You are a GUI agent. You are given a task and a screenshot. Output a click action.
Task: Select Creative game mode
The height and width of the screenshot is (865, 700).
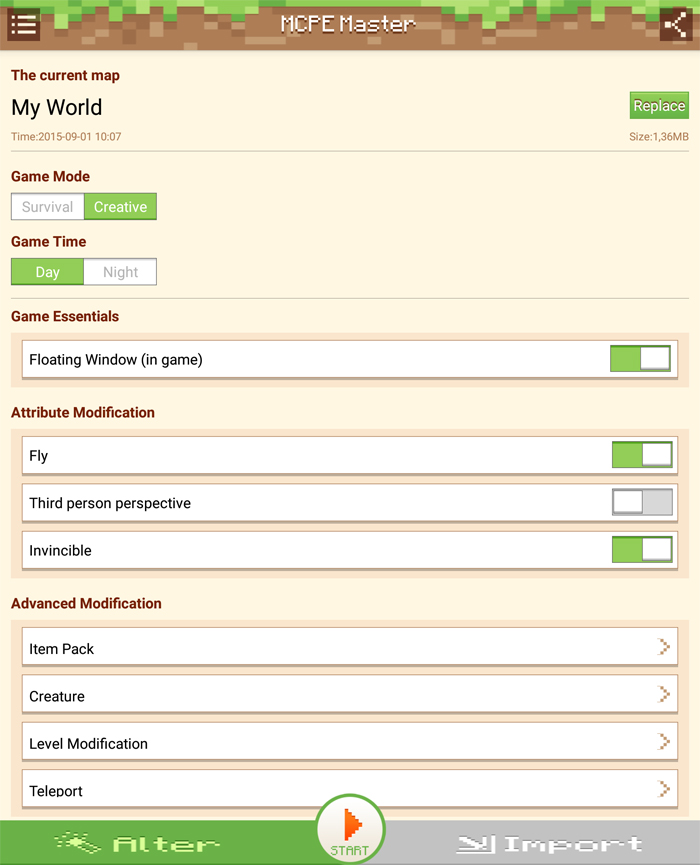click(120, 206)
